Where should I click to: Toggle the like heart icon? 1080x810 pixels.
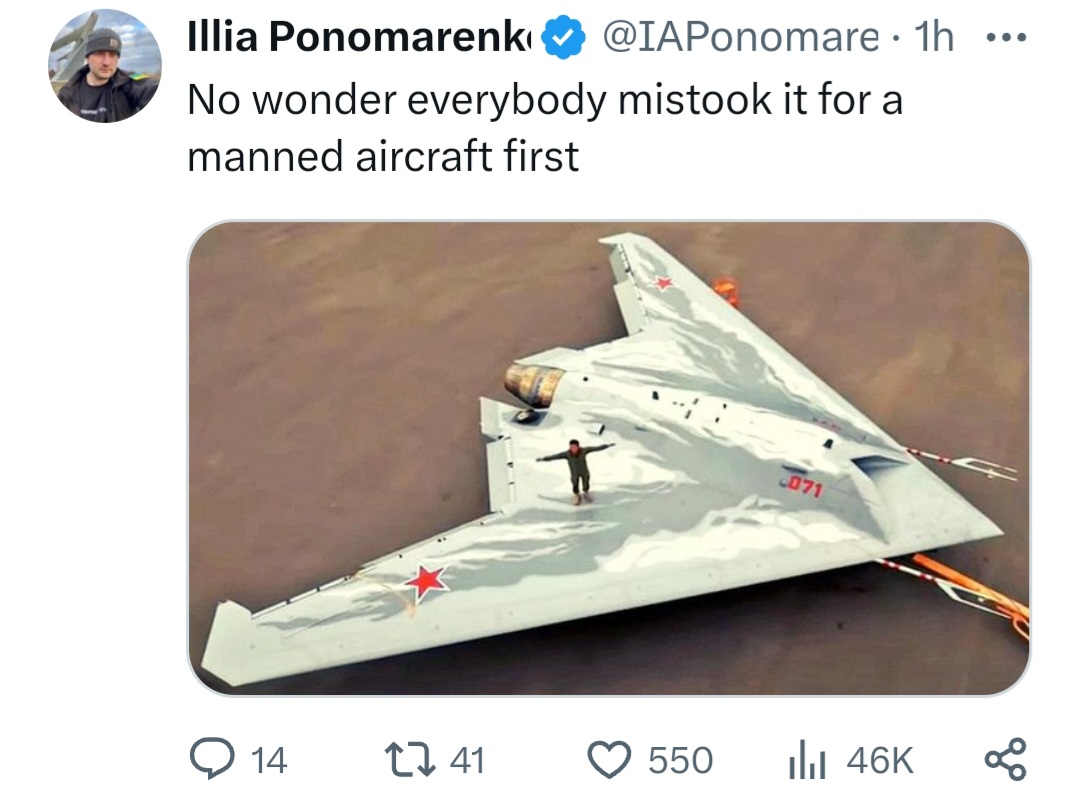coord(609,760)
